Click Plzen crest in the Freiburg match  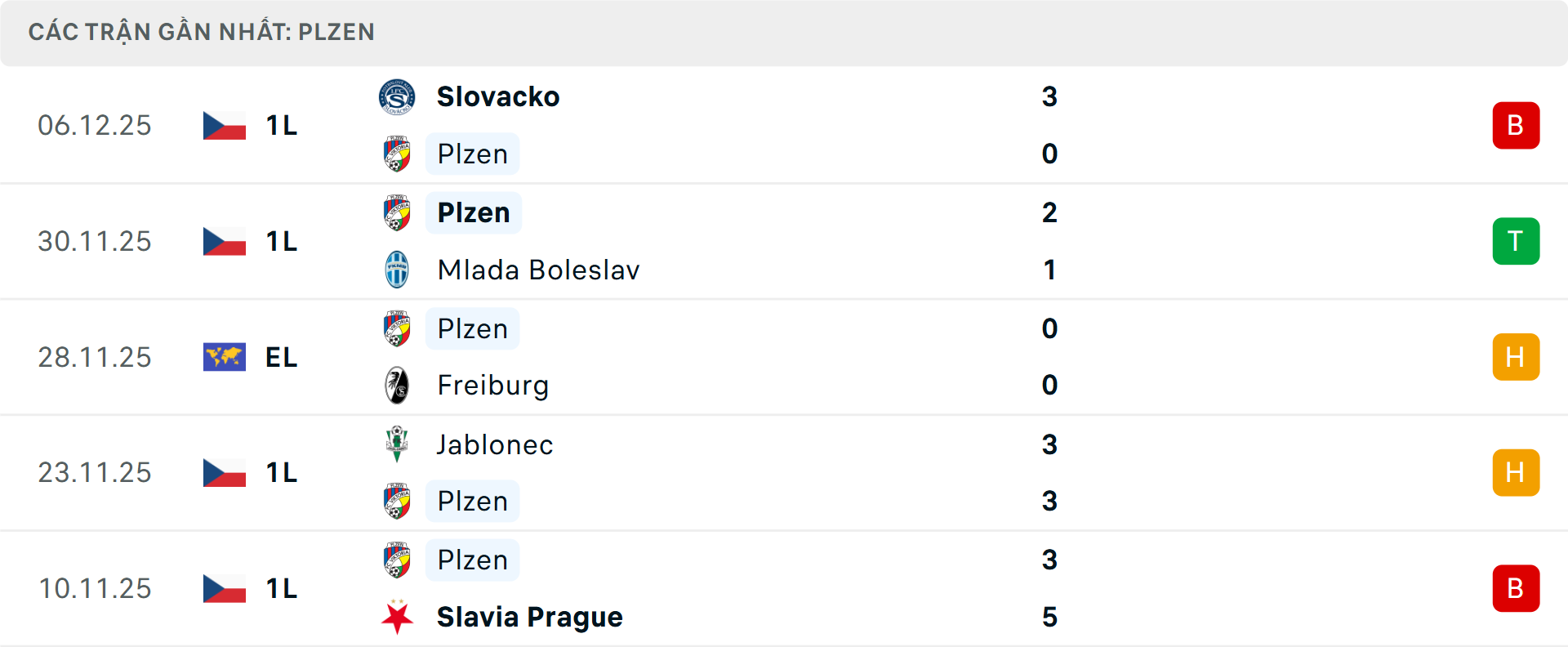tap(397, 328)
